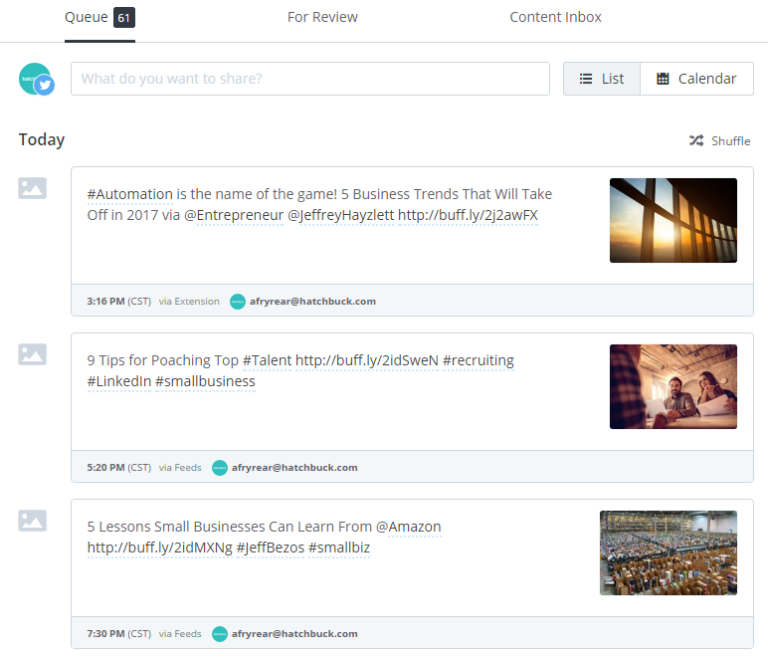Open the Queue tab
Image resolution: width=768 pixels, height=657 pixels.
100,18
